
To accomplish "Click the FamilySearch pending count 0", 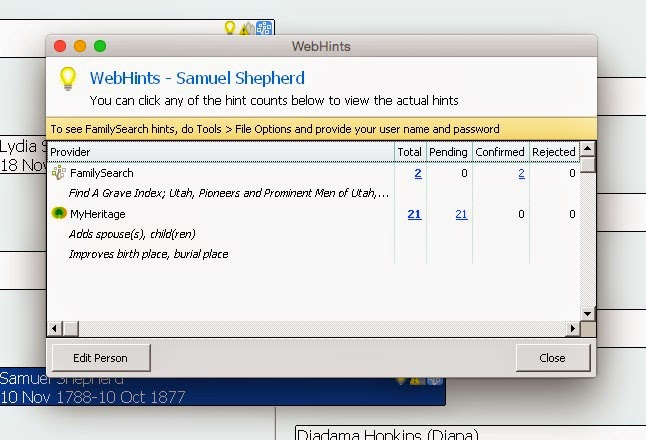I will (x=464, y=173).
